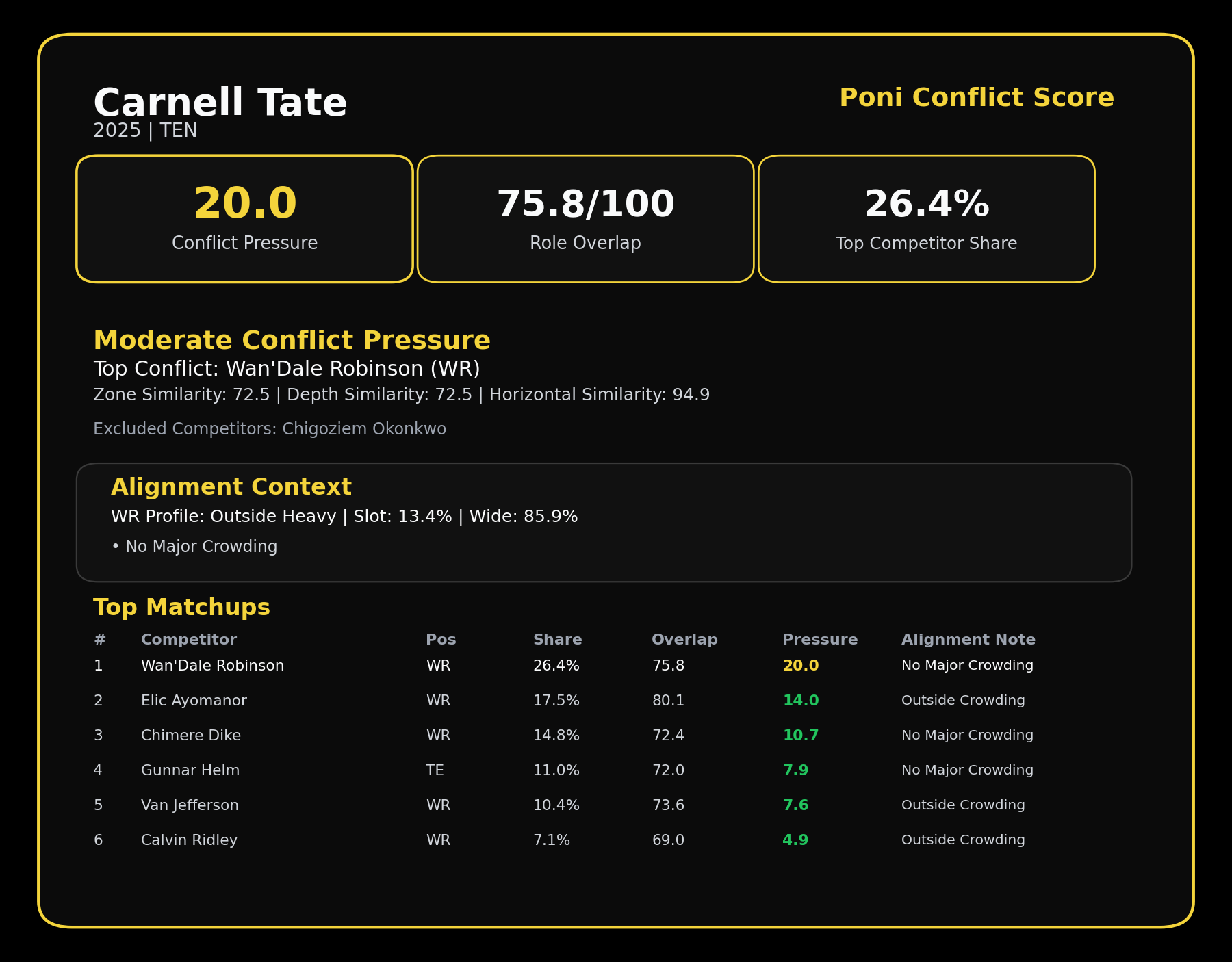1232x962 pixels.
Task: Click the "72.4" overlap value
Action: click(668, 736)
